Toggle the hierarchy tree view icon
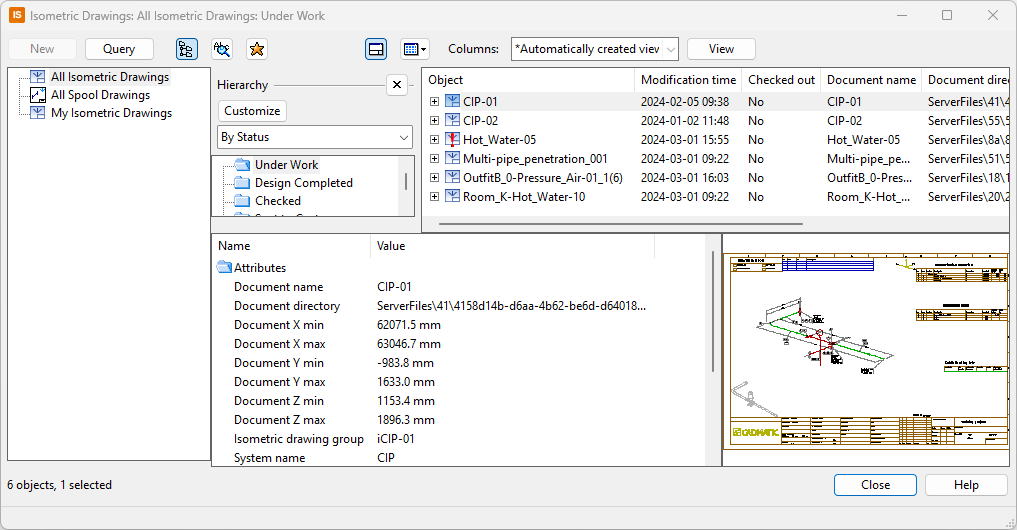The image size is (1017, 530). coord(187,49)
